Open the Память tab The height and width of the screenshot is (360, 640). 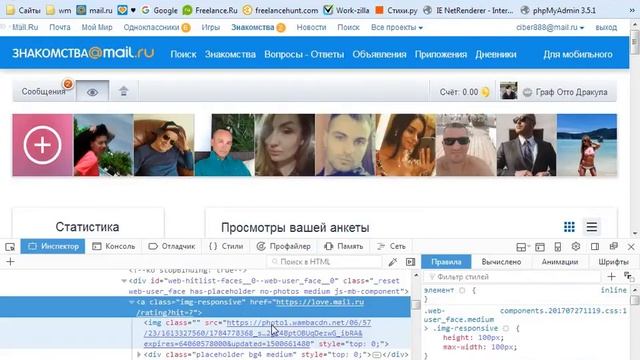click(x=343, y=247)
